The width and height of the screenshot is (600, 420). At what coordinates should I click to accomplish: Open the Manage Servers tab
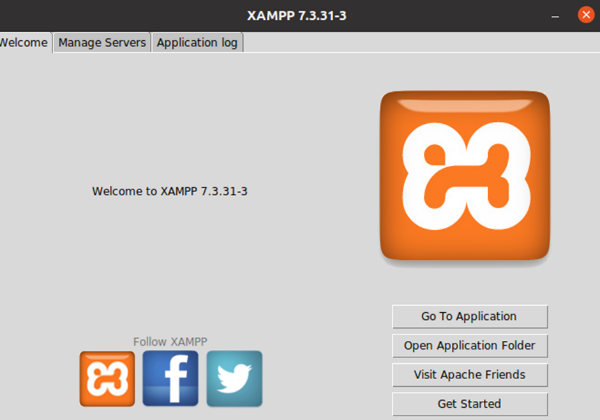click(x=102, y=42)
